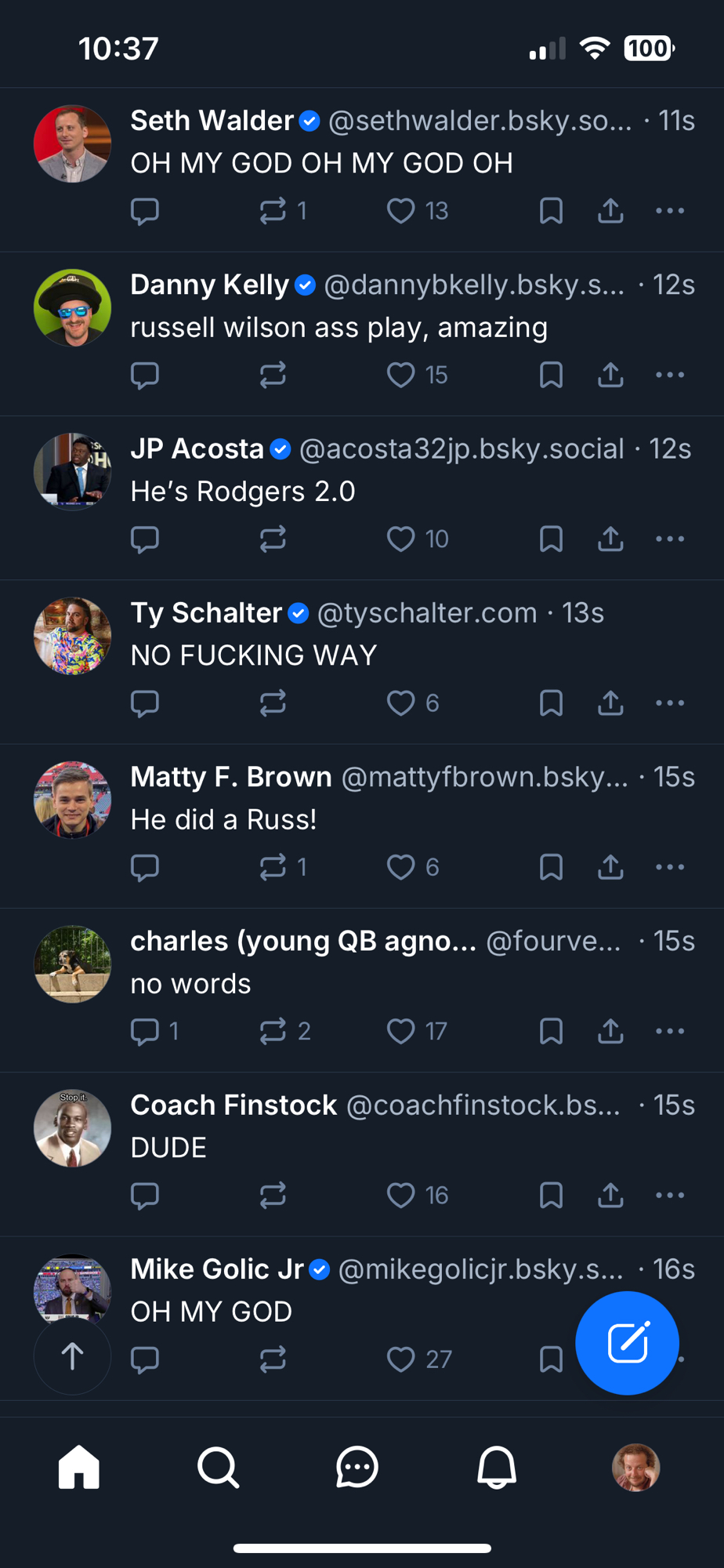Reply to Seth Walder's post
This screenshot has height=1568, width=724.
145,211
